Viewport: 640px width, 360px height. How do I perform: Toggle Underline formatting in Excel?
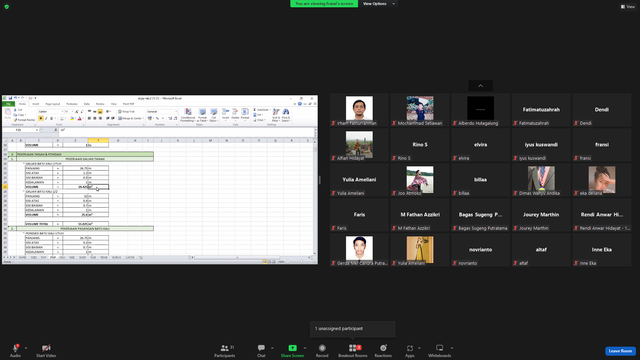coord(51,118)
